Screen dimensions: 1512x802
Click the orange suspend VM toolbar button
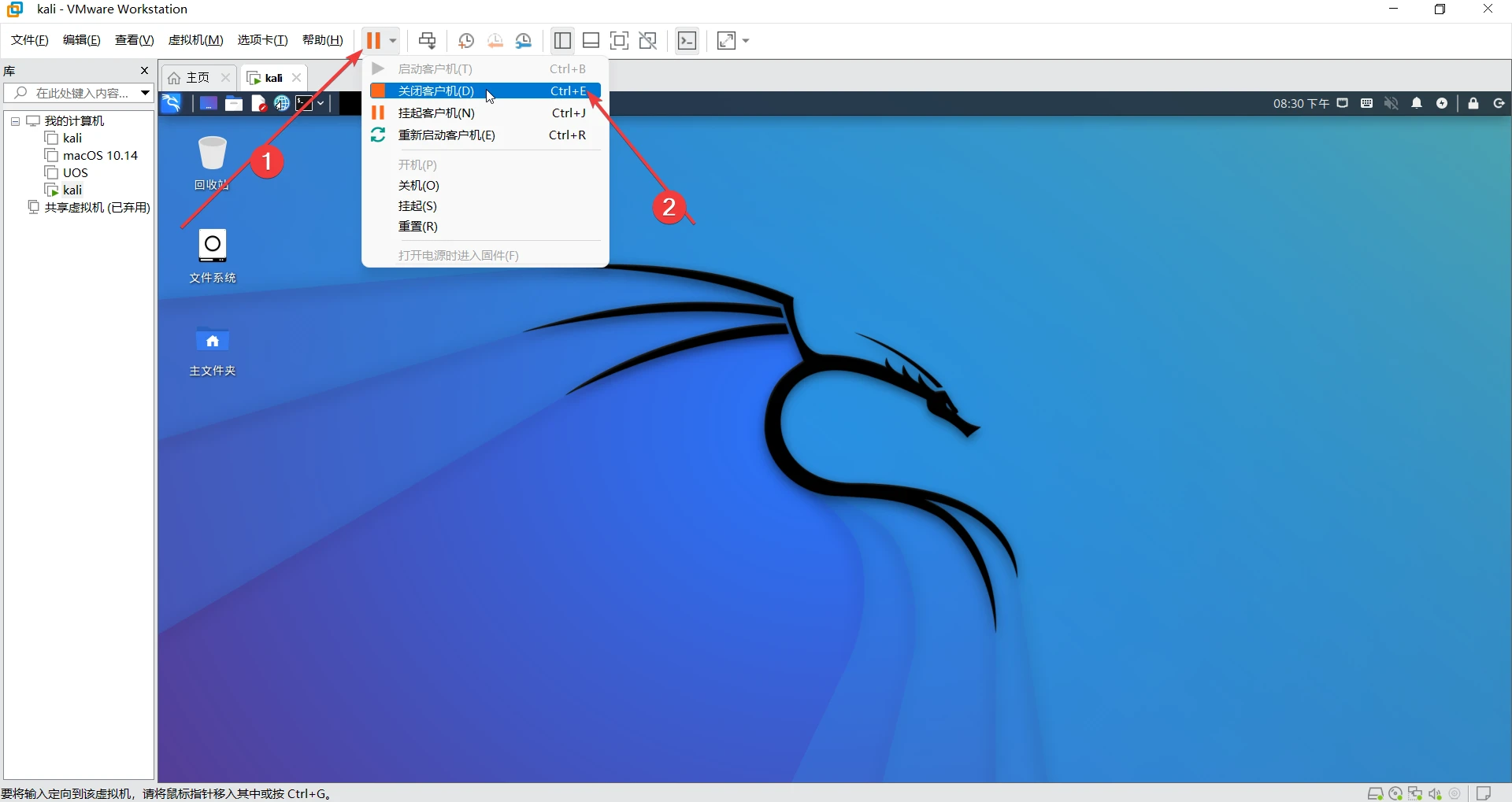(x=373, y=40)
